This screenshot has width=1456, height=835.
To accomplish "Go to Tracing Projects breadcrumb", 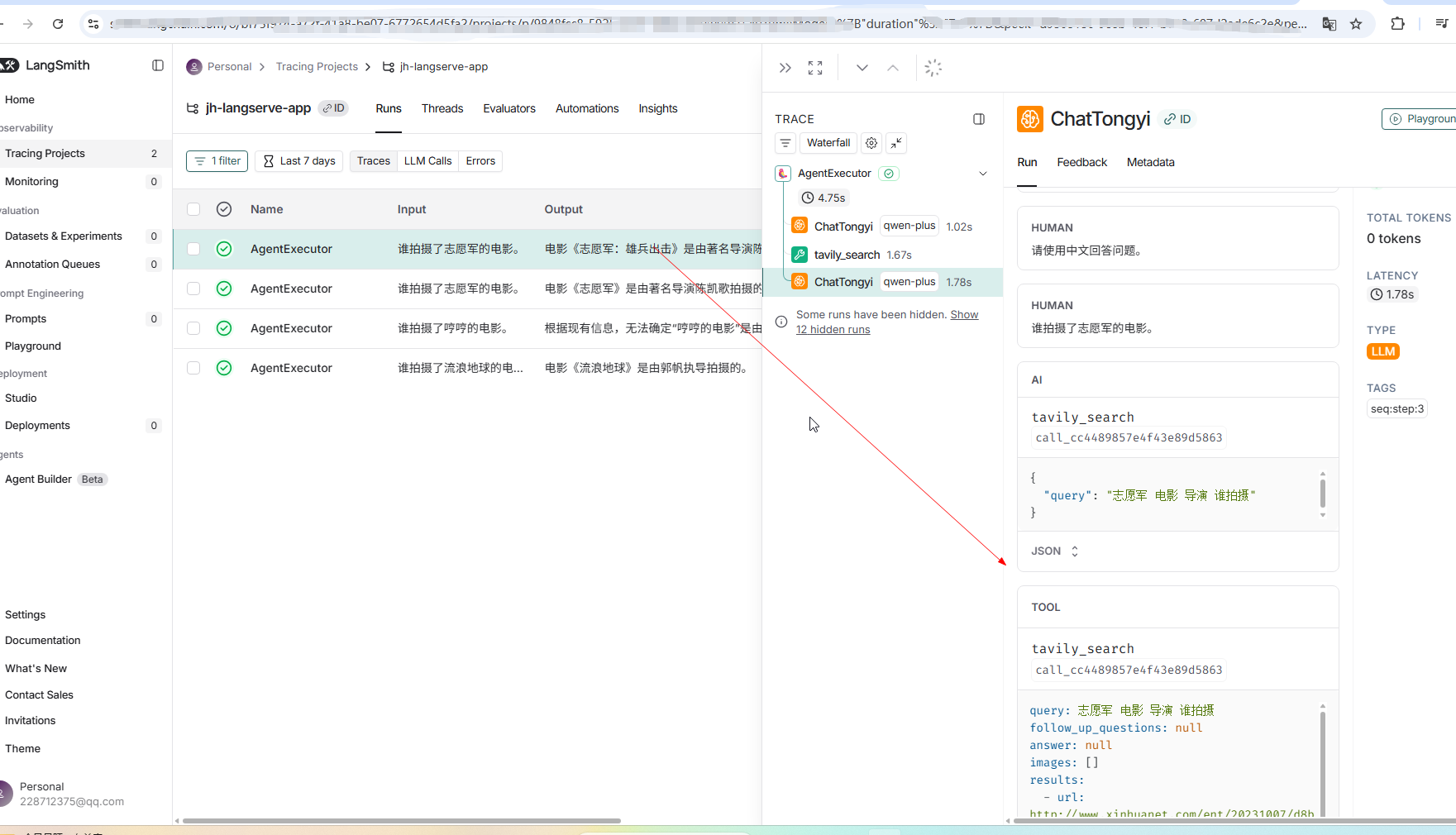I will coord(317,67).
